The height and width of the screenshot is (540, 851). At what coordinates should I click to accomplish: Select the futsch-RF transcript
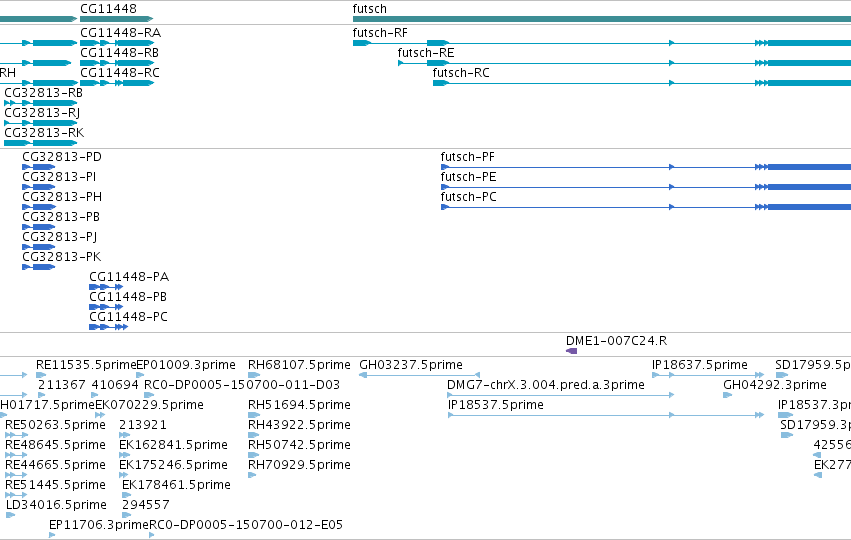tap(601, 43)
